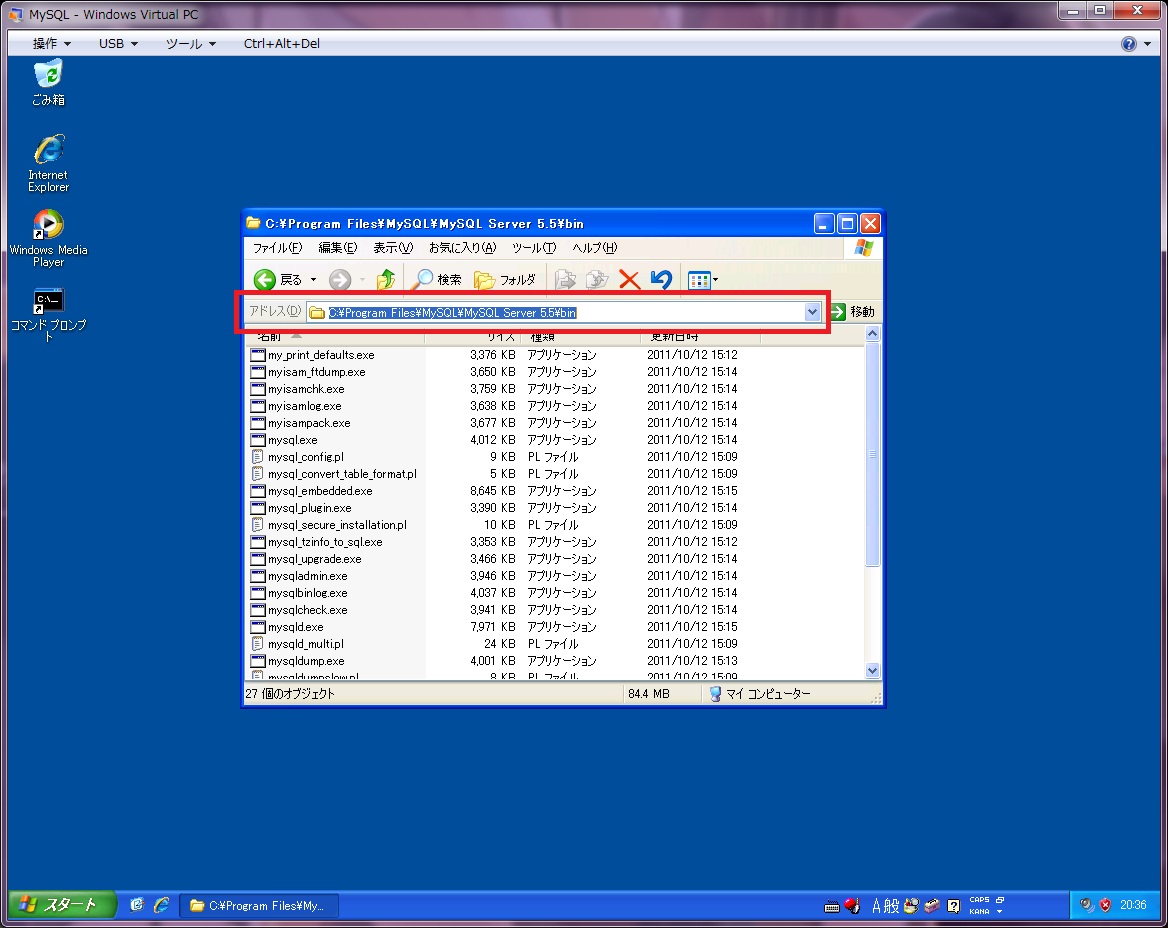Click the mysql_config.pl file icon
Screen dimensions: 1168x928
258,457
